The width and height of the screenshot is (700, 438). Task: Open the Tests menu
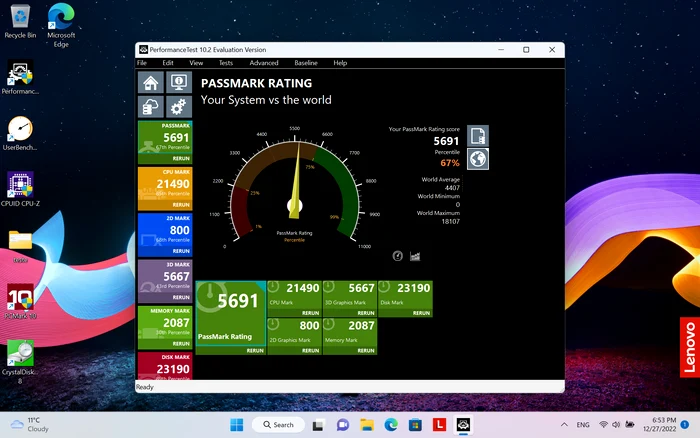click(226, 63)
